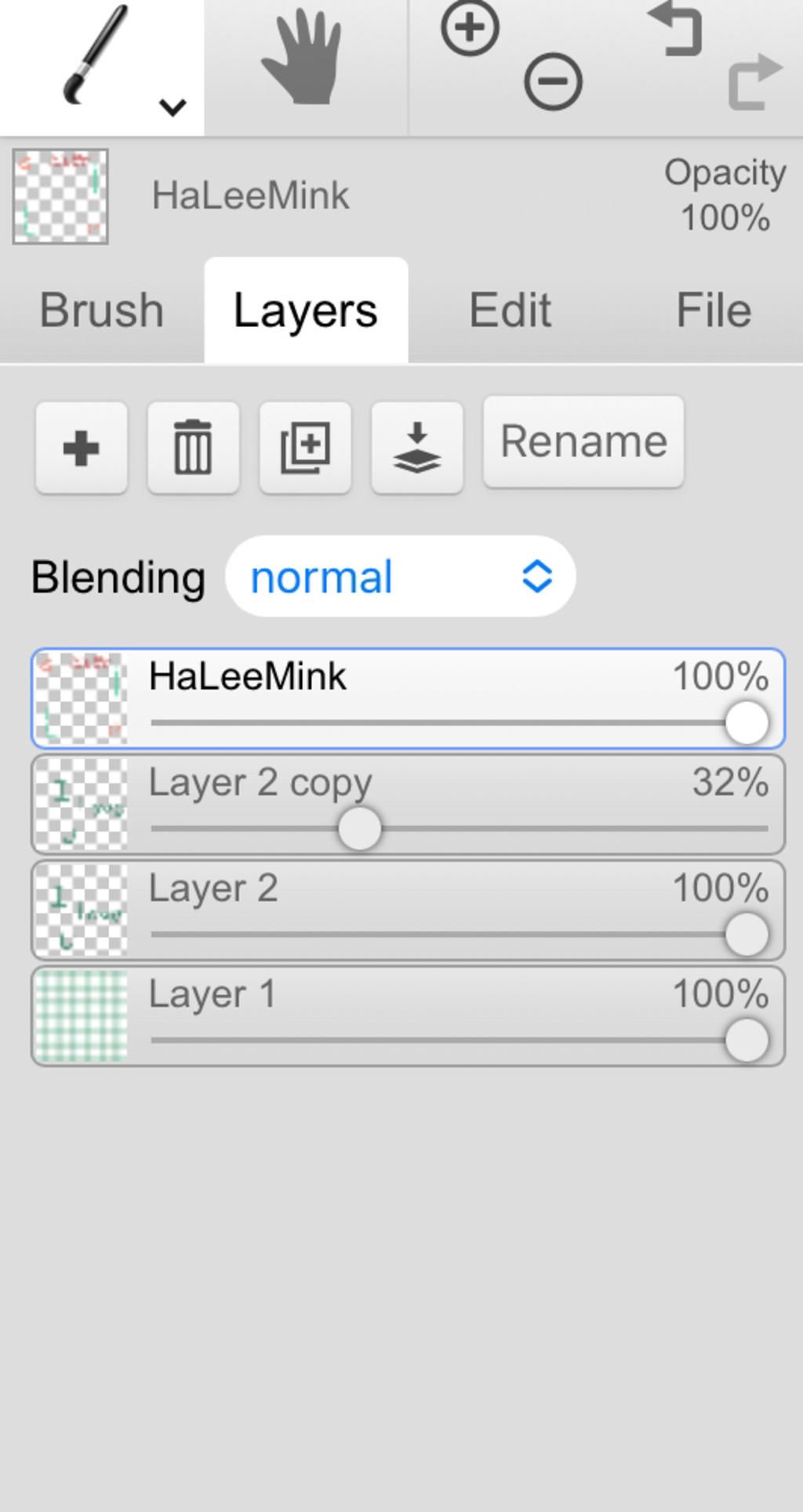The width and height of the screenshot is (803, 1512).
Task: Open the Blending mode dropdown
Action: [x=401, y=576]
